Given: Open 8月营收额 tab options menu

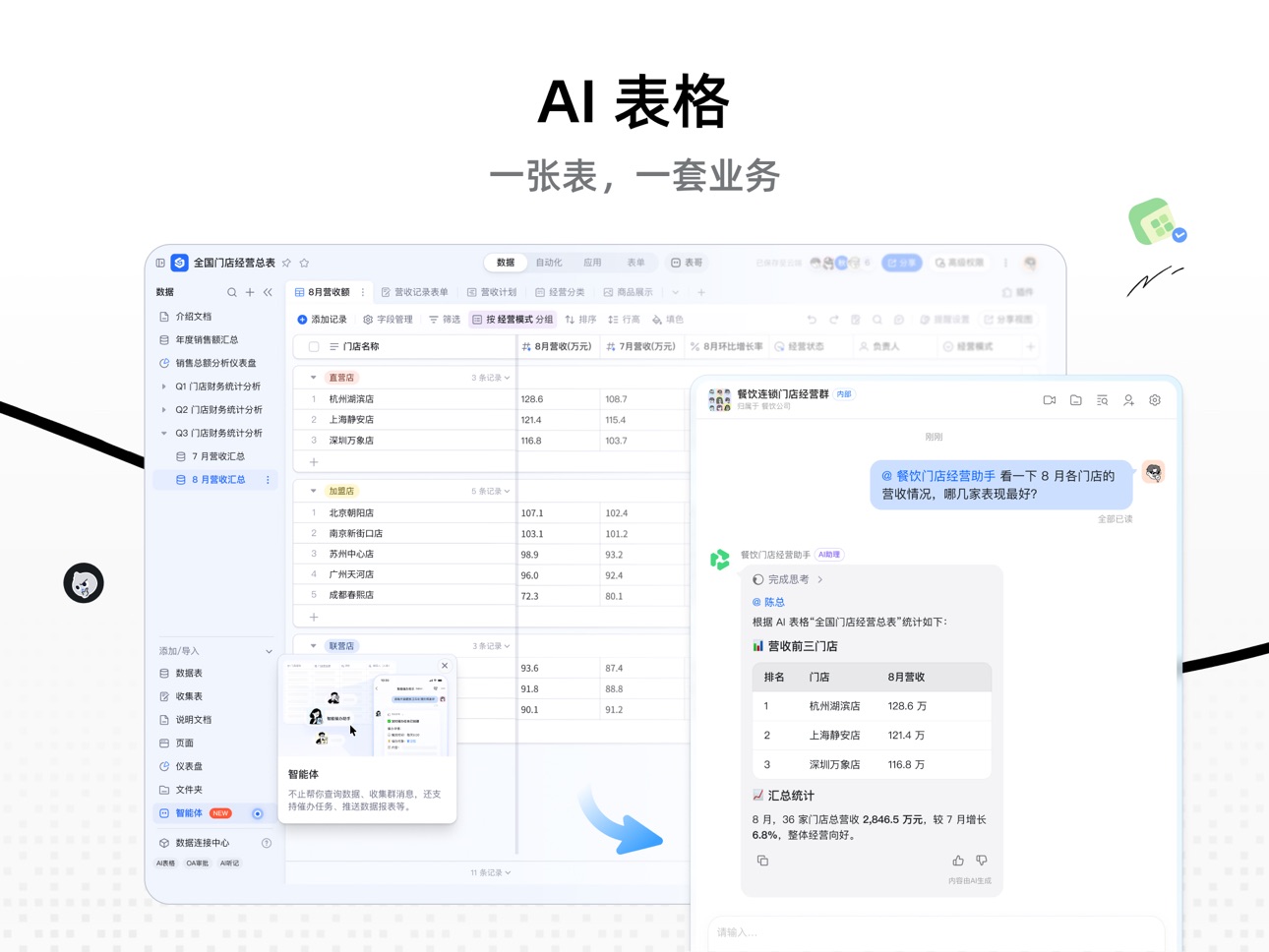Looking at the screenshot, I should [363, 292].
